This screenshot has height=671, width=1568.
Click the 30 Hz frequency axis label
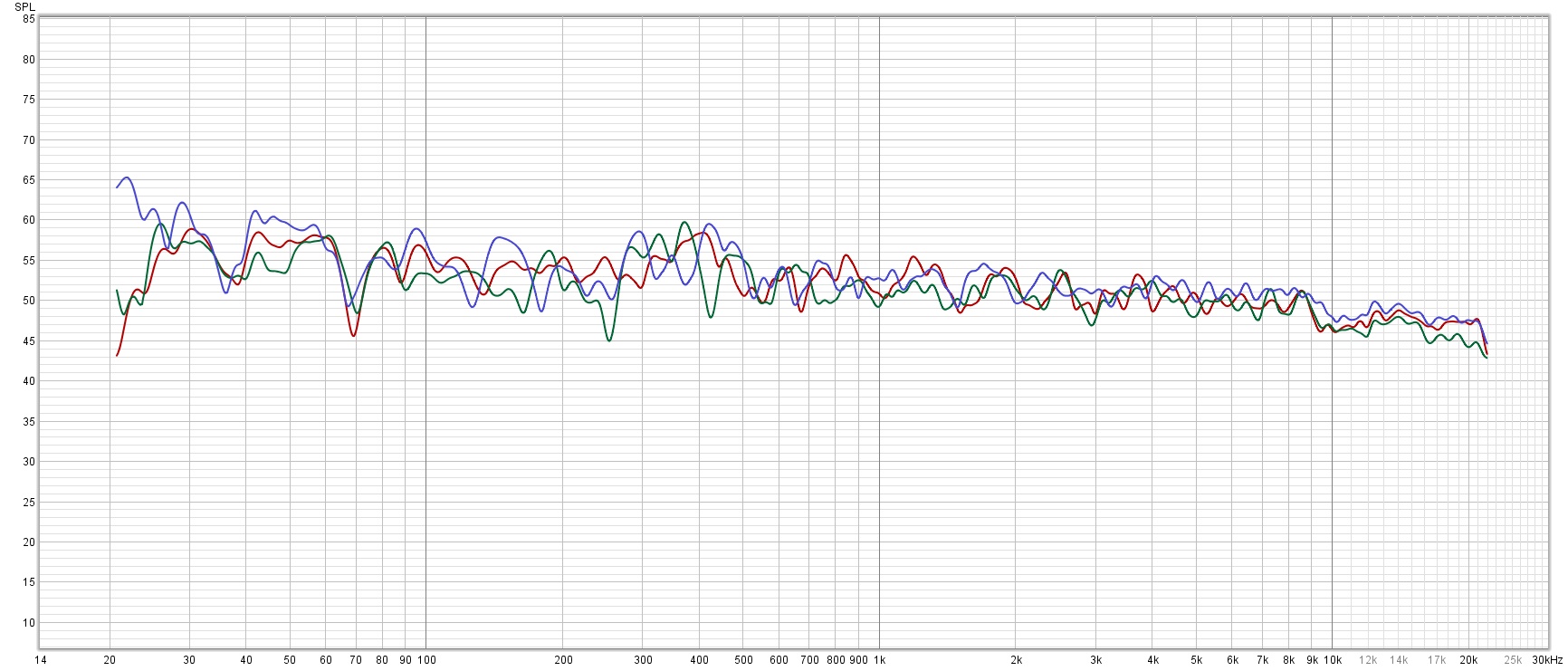tap(189, 660)
